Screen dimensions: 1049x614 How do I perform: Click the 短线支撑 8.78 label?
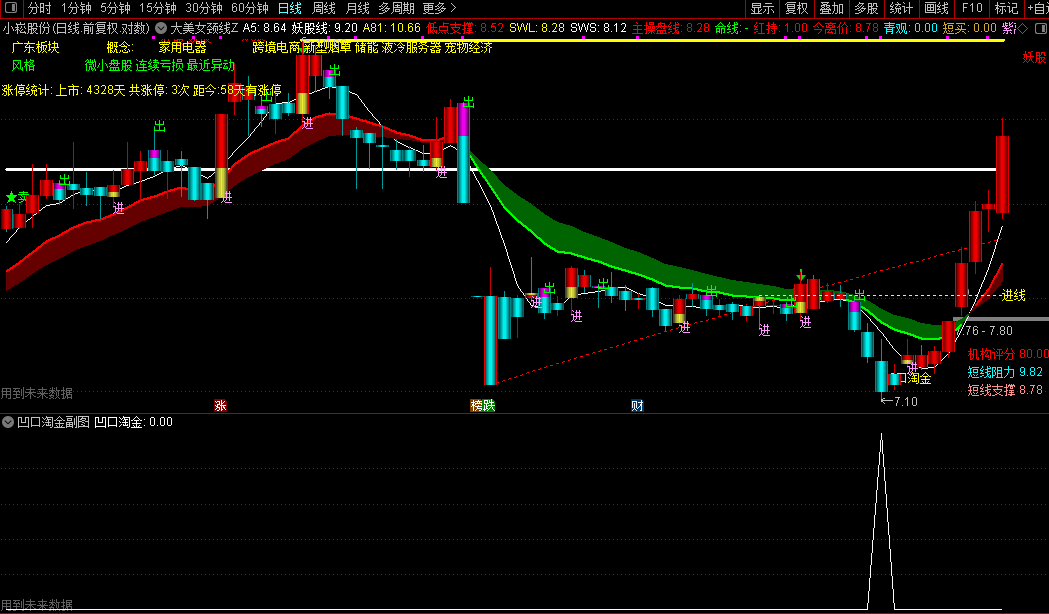coord(1005,390)
